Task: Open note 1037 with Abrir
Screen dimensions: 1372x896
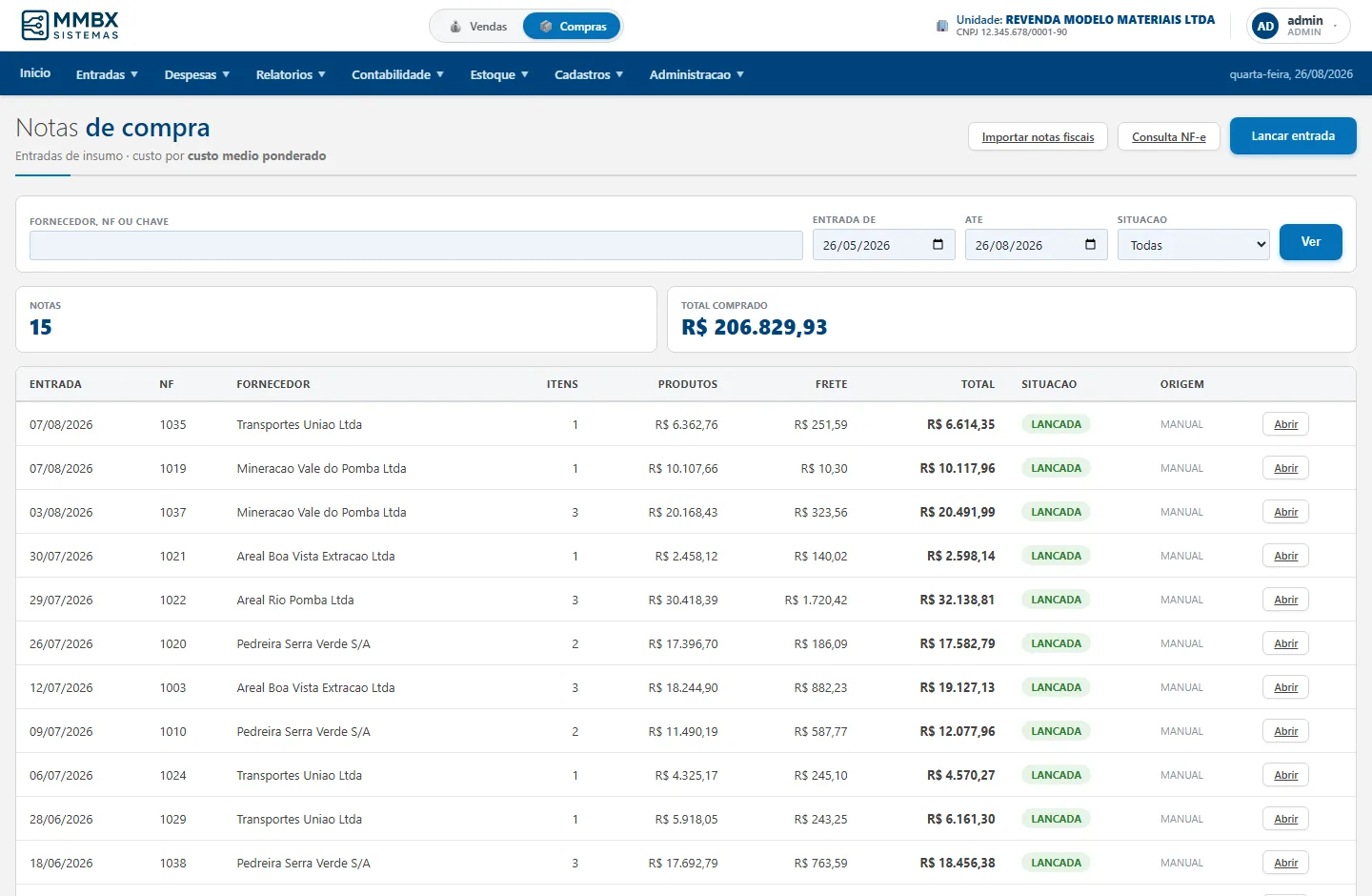Action: (1286, 512)
